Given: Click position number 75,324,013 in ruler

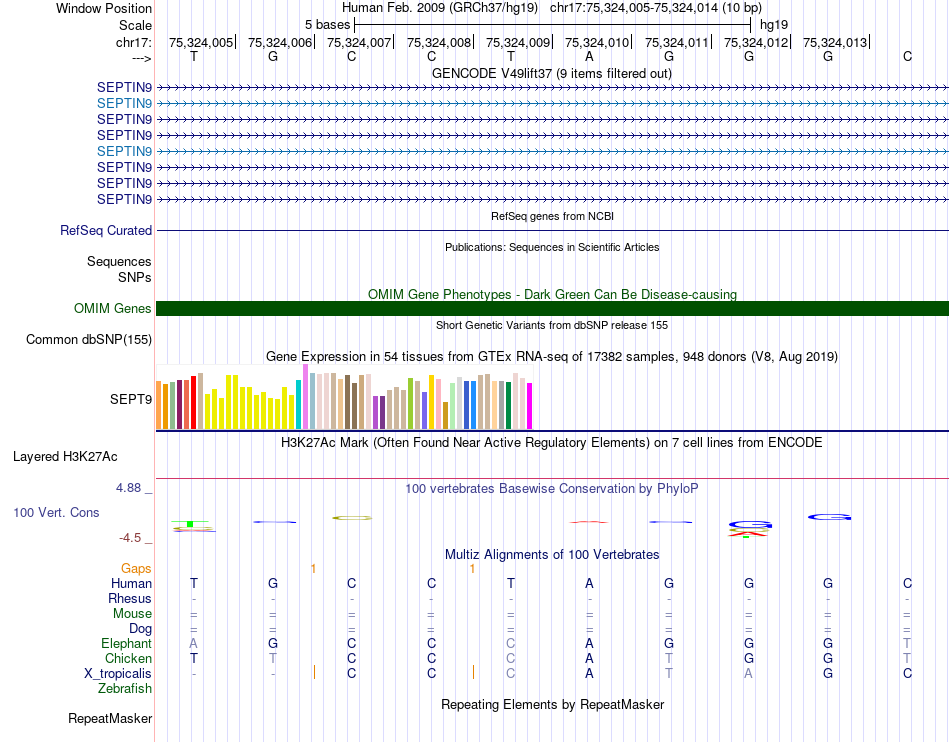Looking at the screenshot, I should [x=834, y=42].
